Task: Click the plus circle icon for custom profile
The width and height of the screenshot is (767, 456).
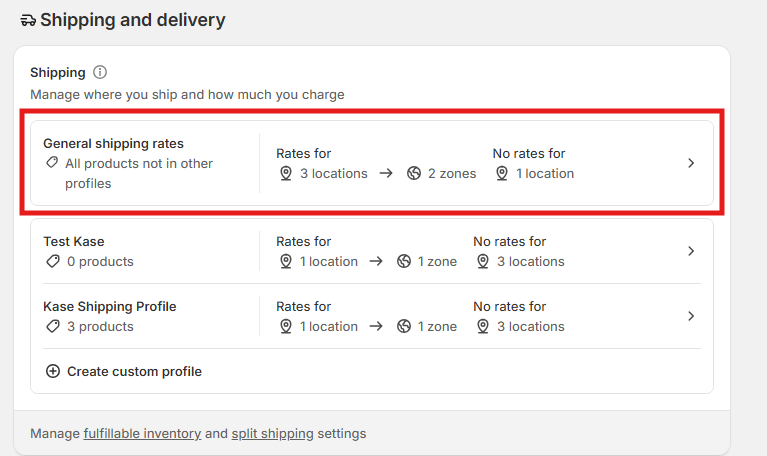Action: (53, 371)
